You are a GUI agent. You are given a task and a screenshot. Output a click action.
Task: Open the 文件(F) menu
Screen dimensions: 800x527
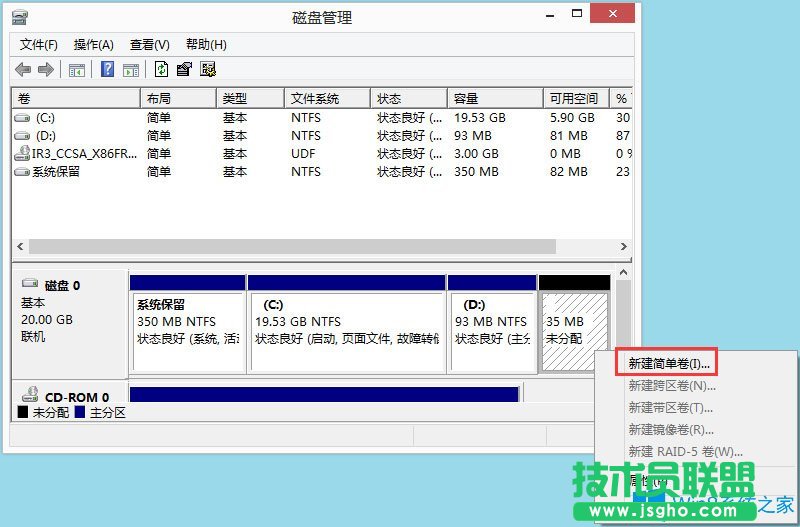click(38, 45)
